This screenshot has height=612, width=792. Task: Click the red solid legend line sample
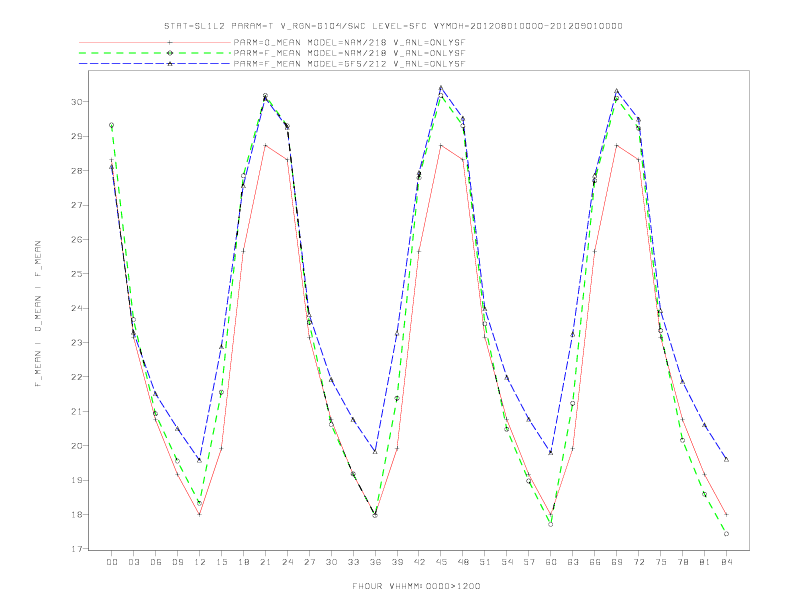click(x=155, y=43)
